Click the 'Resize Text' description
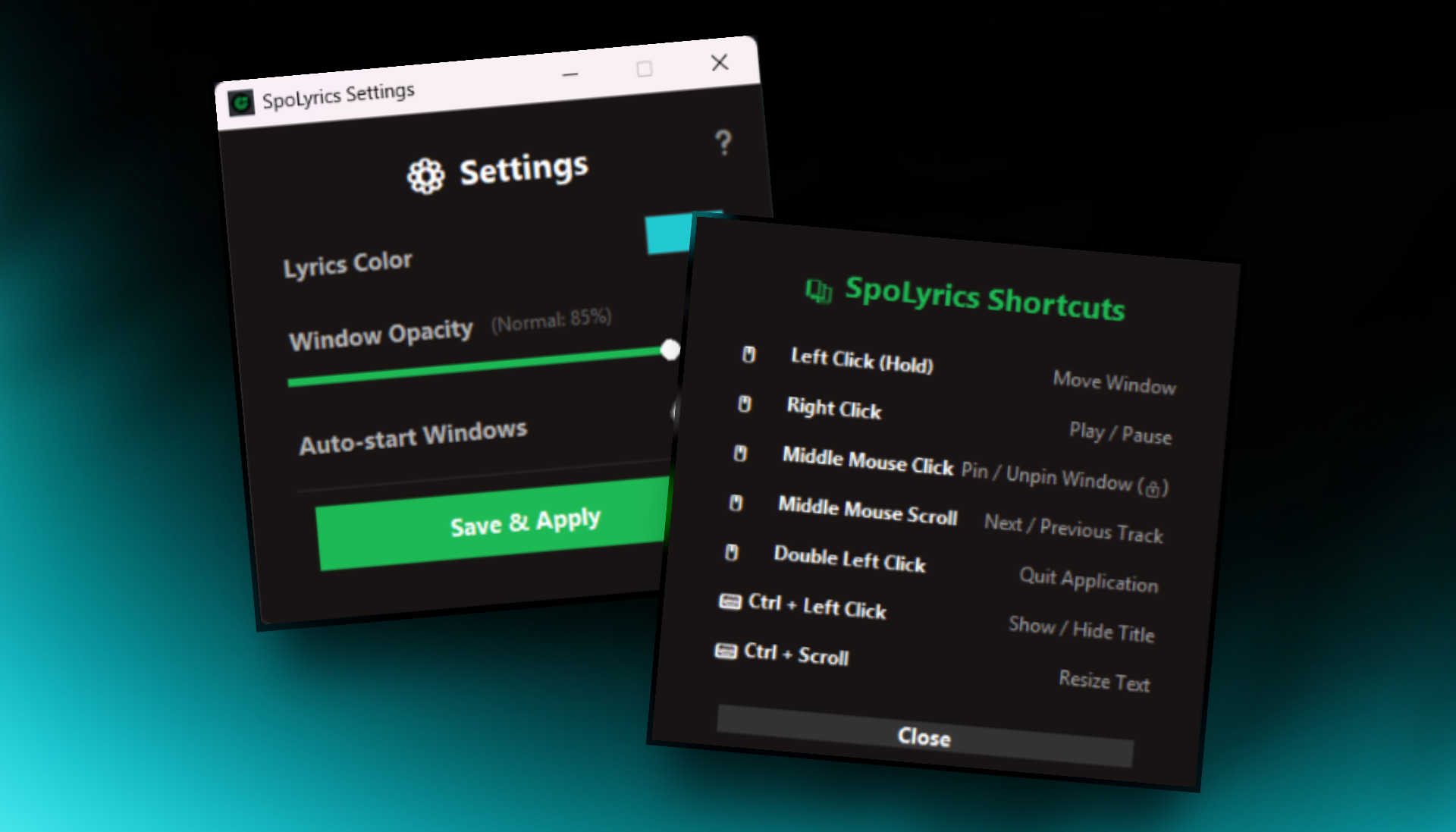 click(1104, 680)
